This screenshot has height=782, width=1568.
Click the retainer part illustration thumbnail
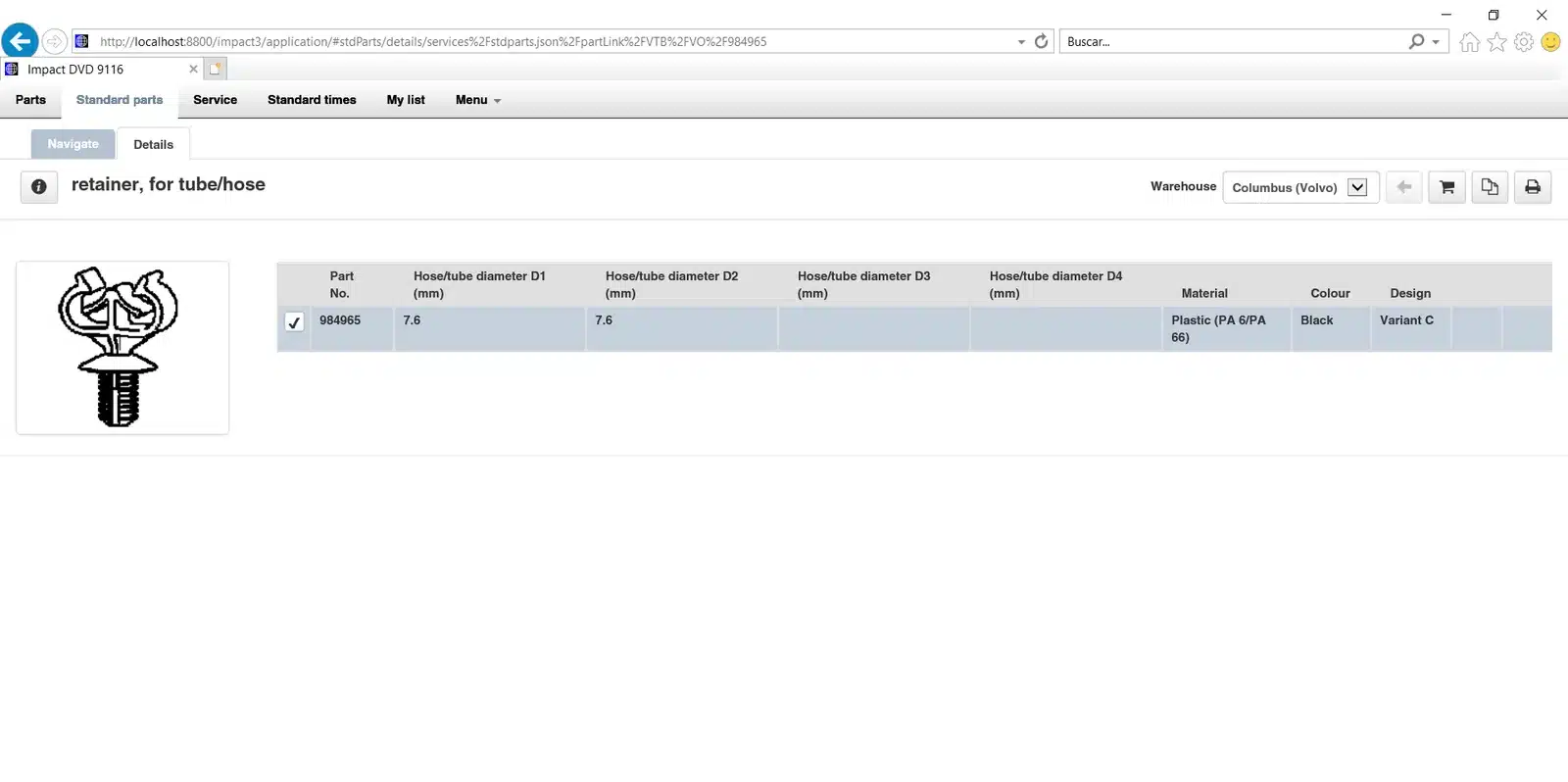(x=122, y=347)
